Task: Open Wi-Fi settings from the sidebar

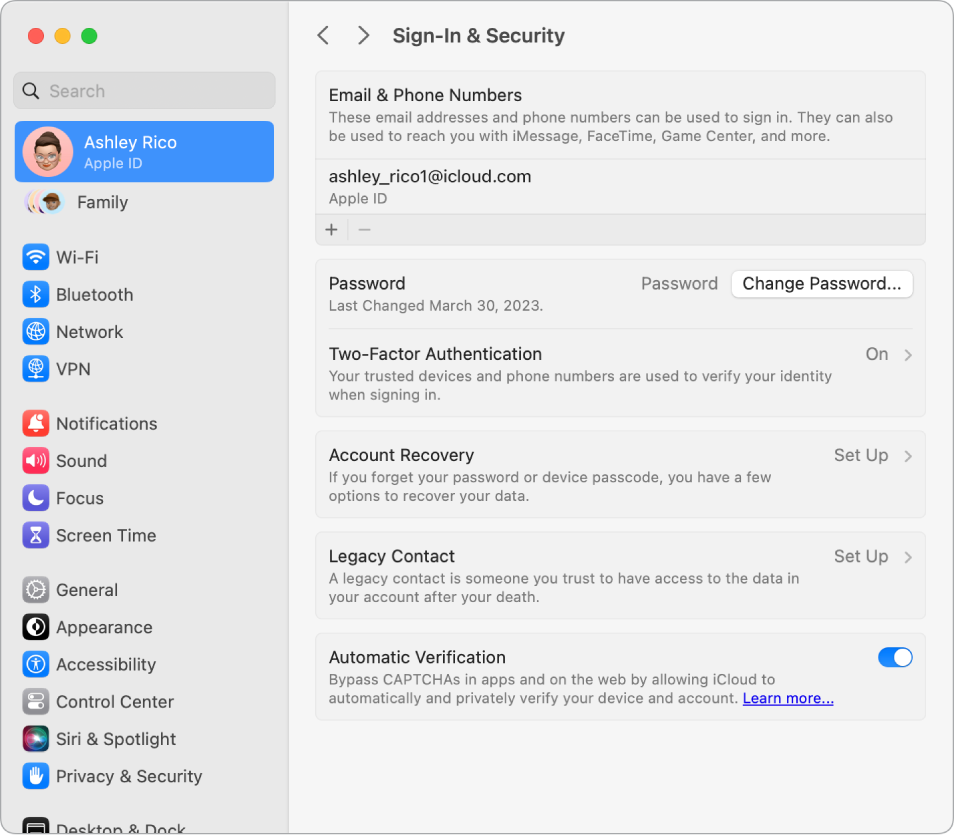Action: (35, 257)
